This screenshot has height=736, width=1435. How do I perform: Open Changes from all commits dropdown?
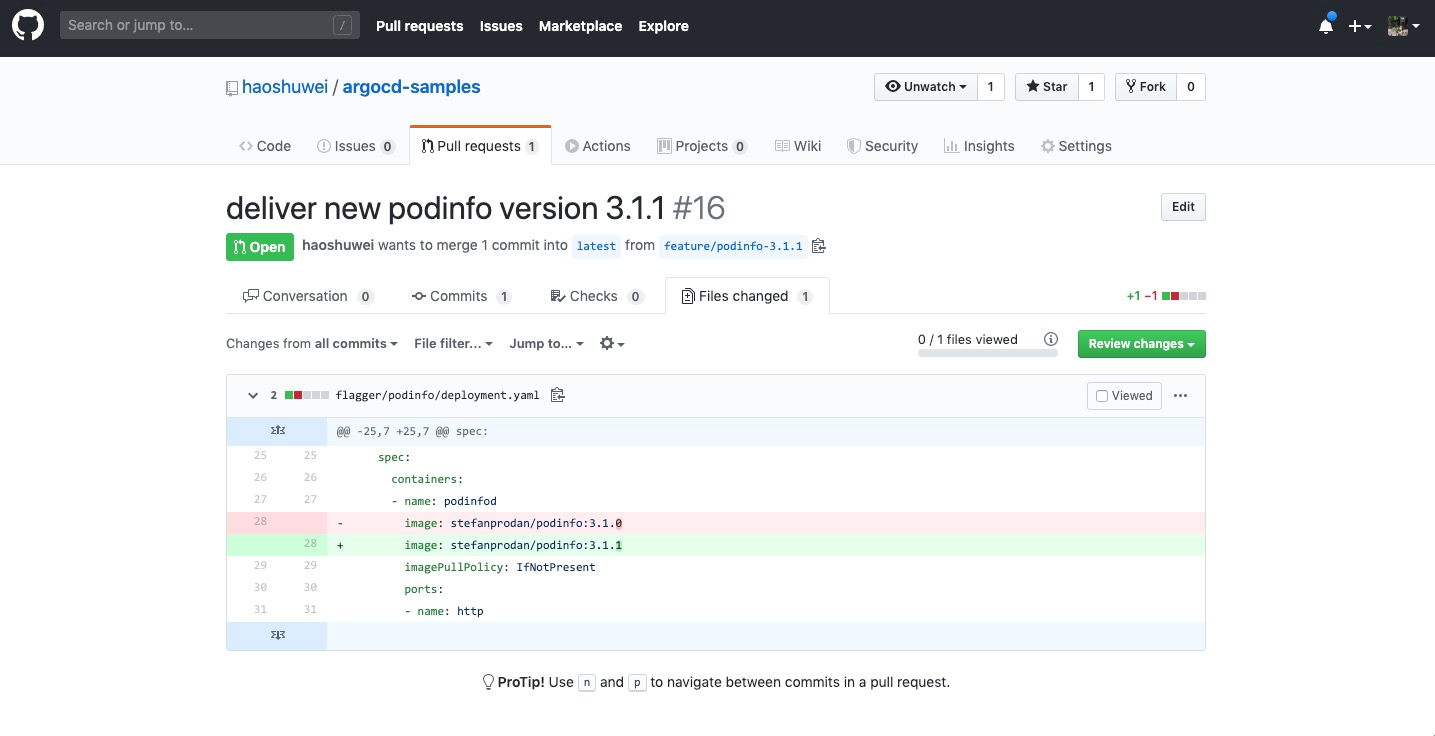point(312,344)
